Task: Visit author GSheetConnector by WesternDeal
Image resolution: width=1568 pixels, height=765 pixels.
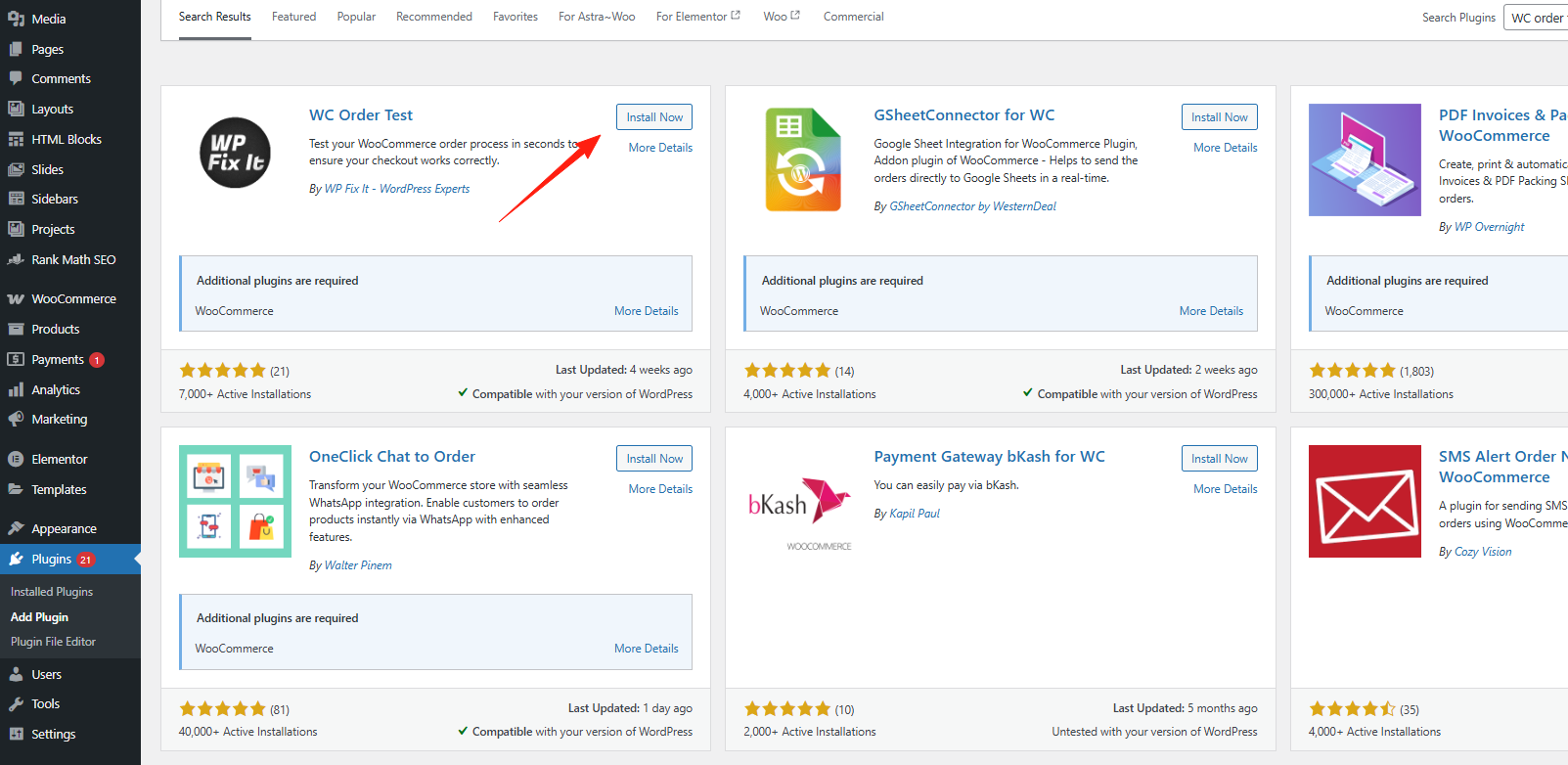Action: pos(973,206)
